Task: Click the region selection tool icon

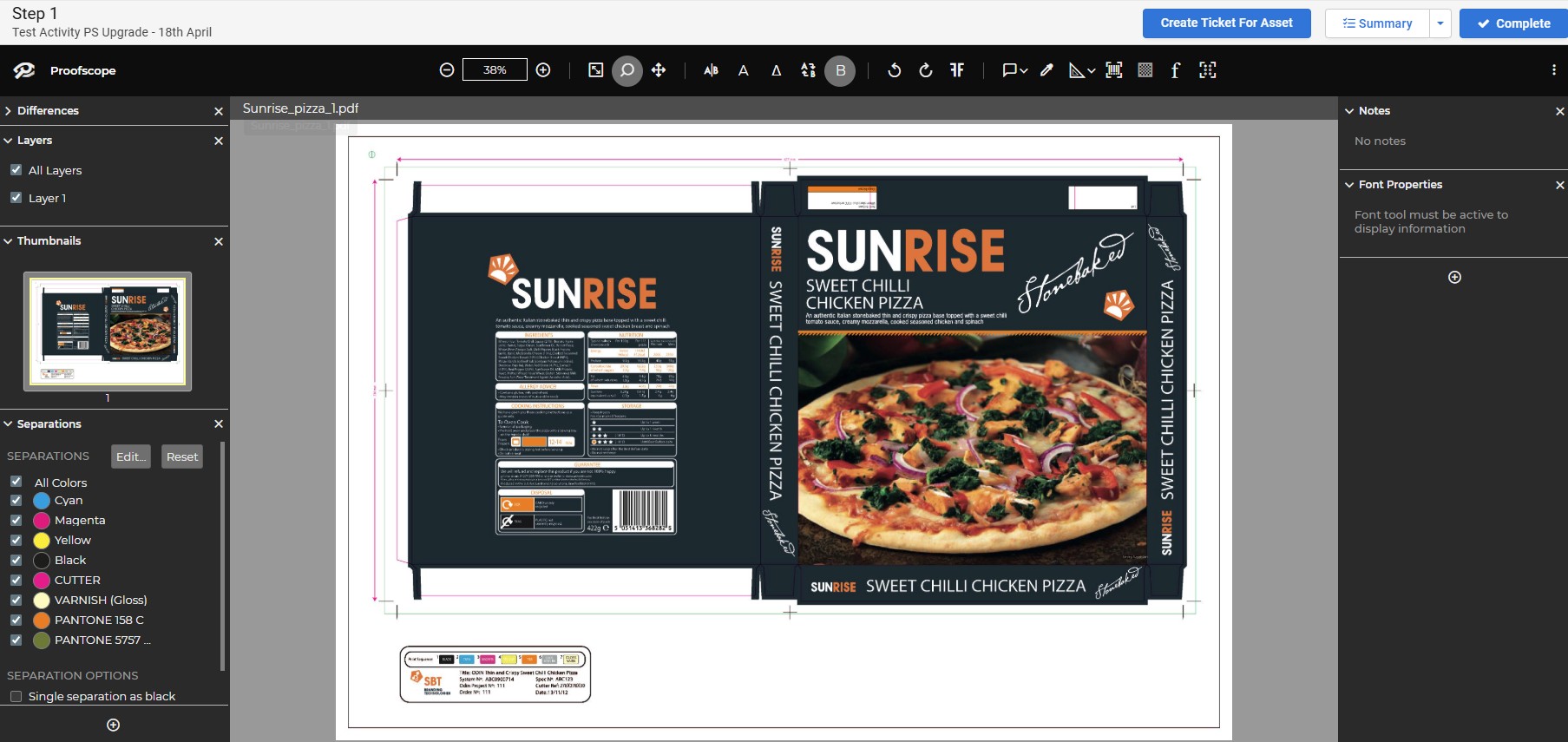Action: [x=1208, y=70]
